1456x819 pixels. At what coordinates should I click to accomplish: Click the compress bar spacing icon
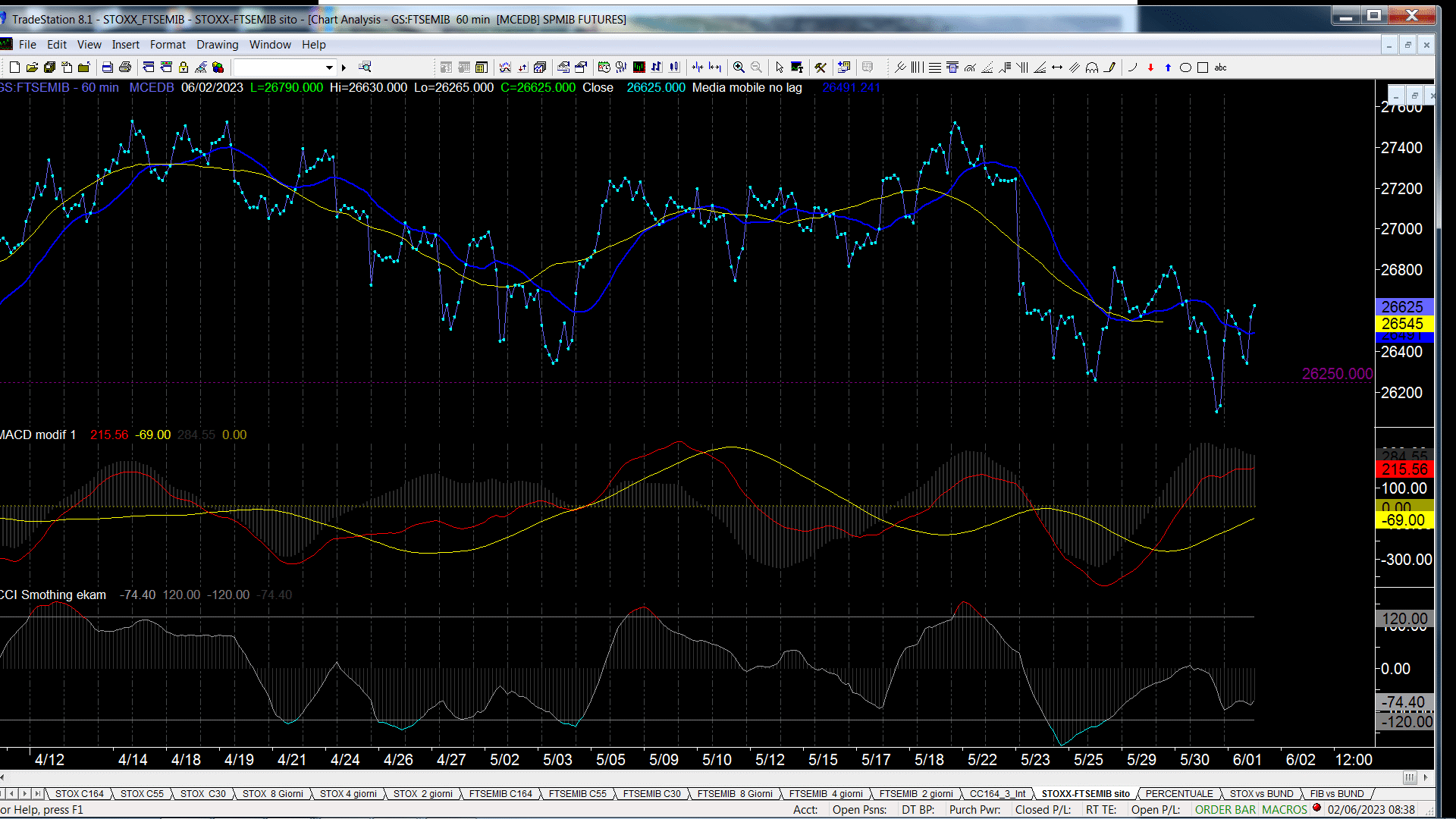tap(698, 67)
